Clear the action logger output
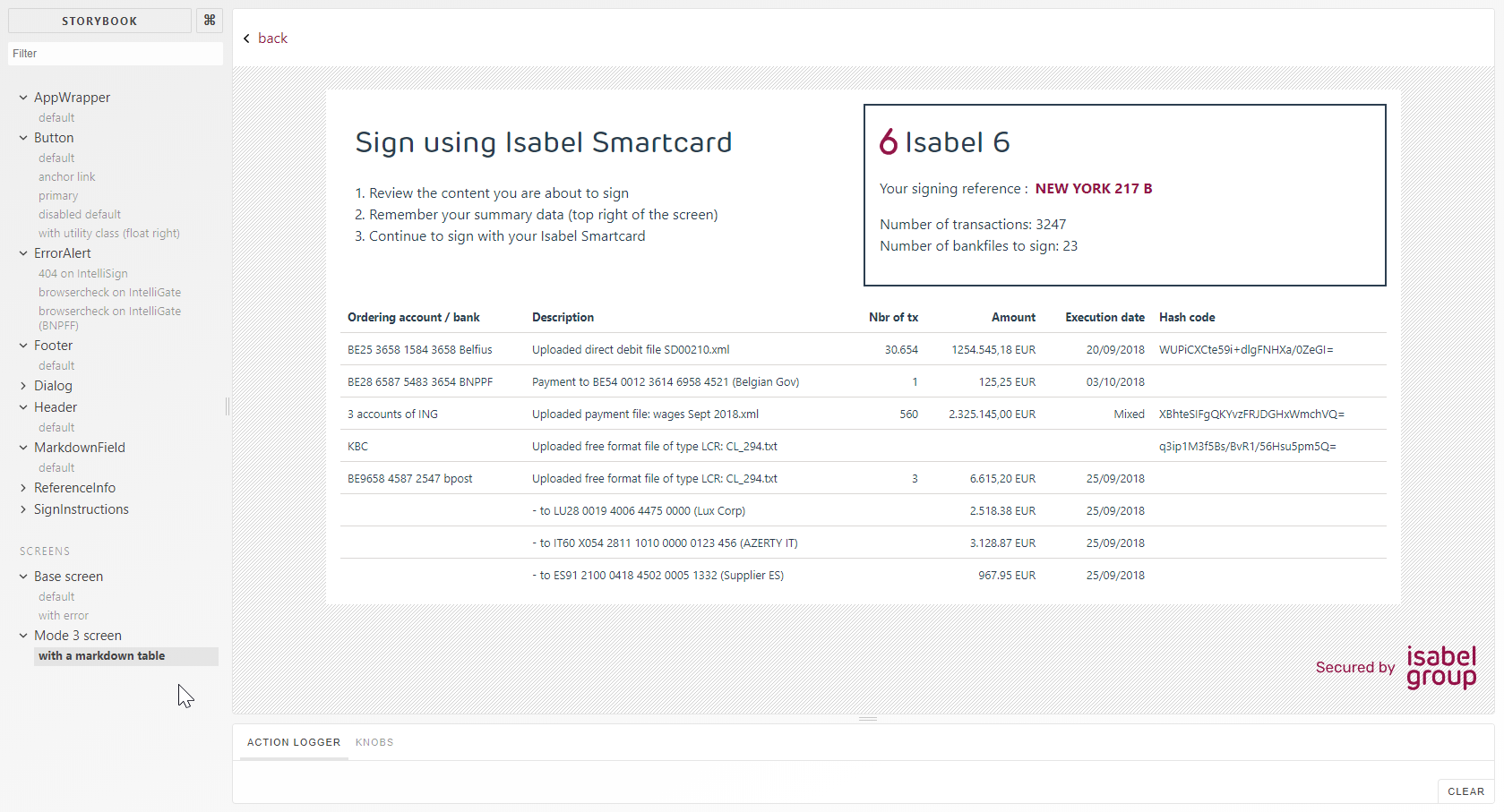1504x812 pixels. 1465,791
